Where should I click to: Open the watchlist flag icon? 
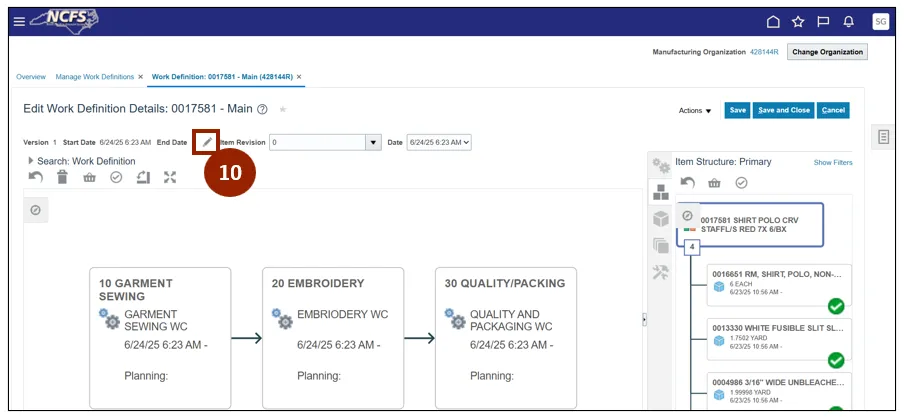823,22
